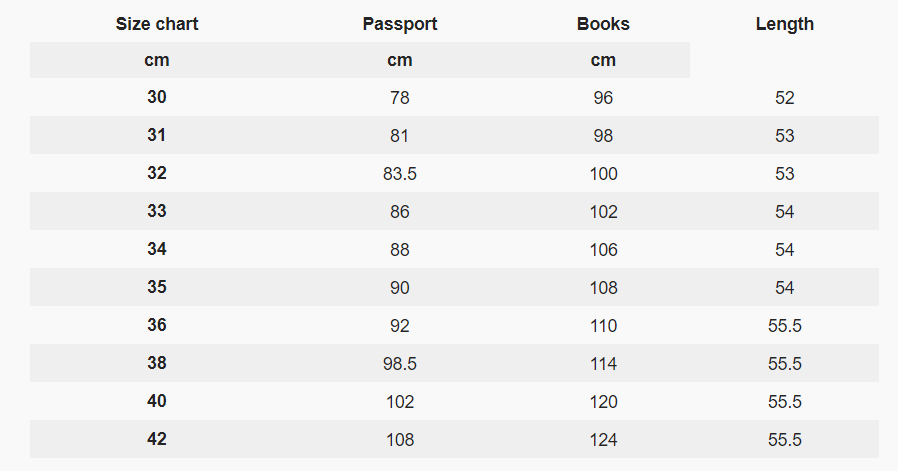Click the Length value 52
This screenshot has height=471, width=898.
point(784,98)
